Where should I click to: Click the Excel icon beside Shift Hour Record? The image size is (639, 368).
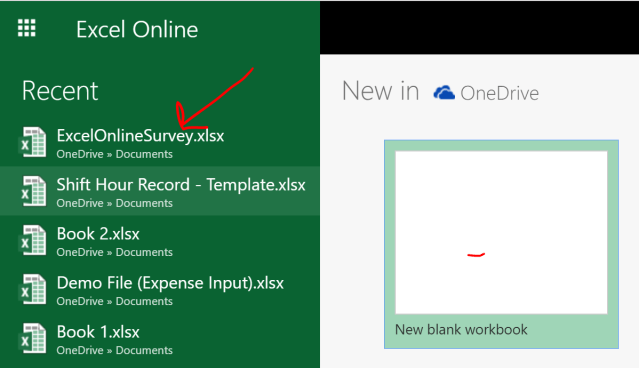(33, 191)
